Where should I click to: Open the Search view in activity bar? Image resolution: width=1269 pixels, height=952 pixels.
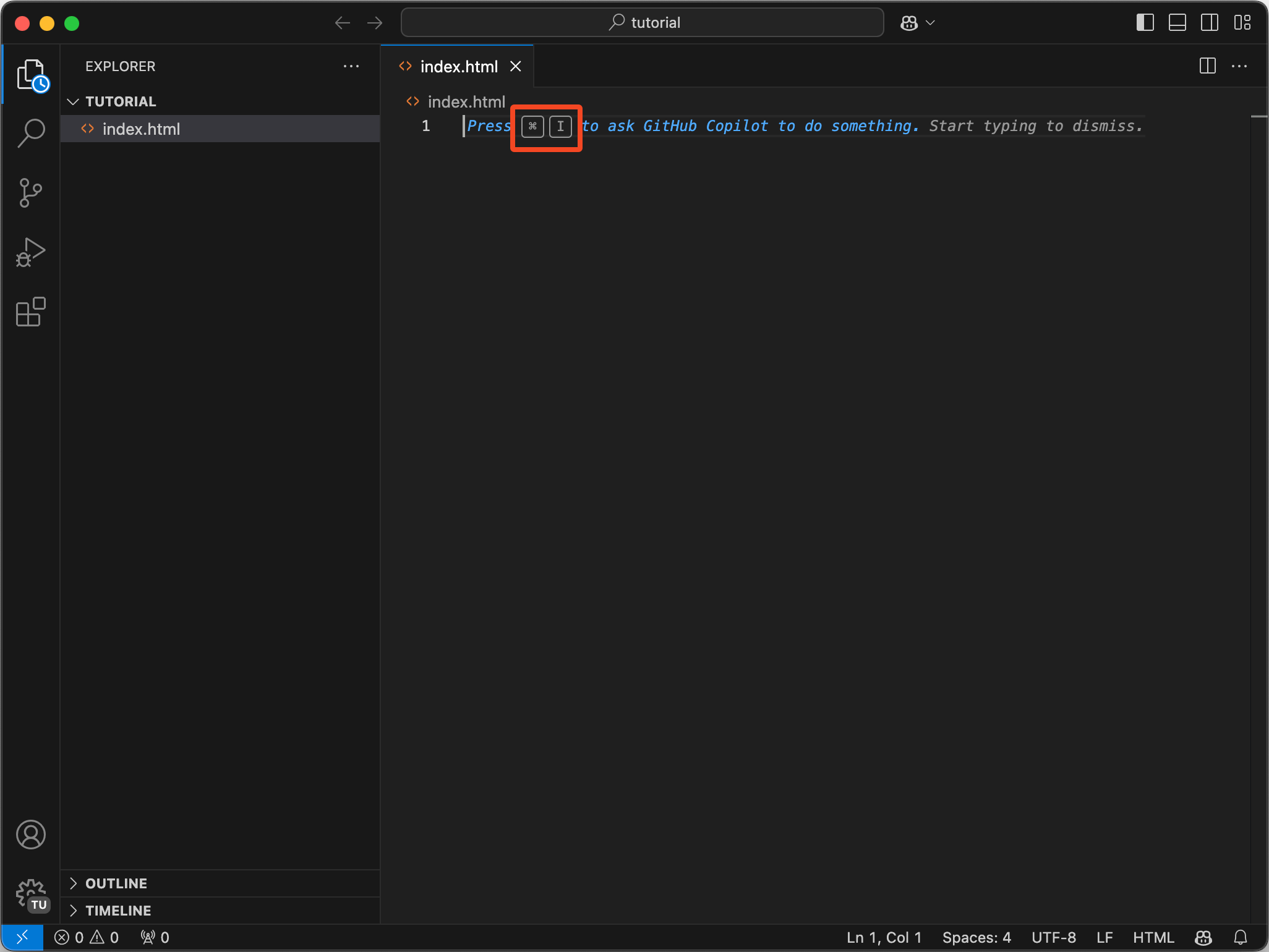tap(31, 133)
